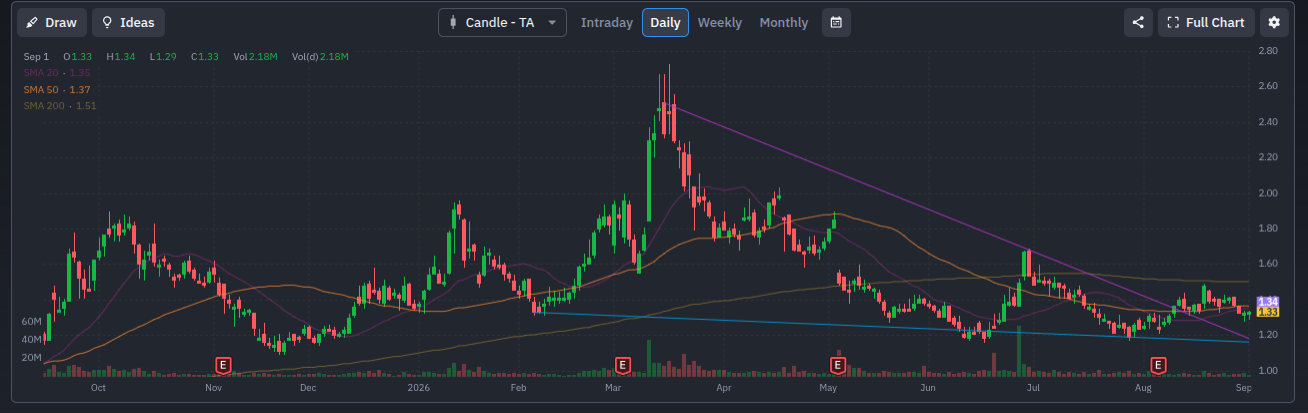Switch to the Weekly timeframe
The width and height of the screenshot is (1308, 413).
(720, 22)
